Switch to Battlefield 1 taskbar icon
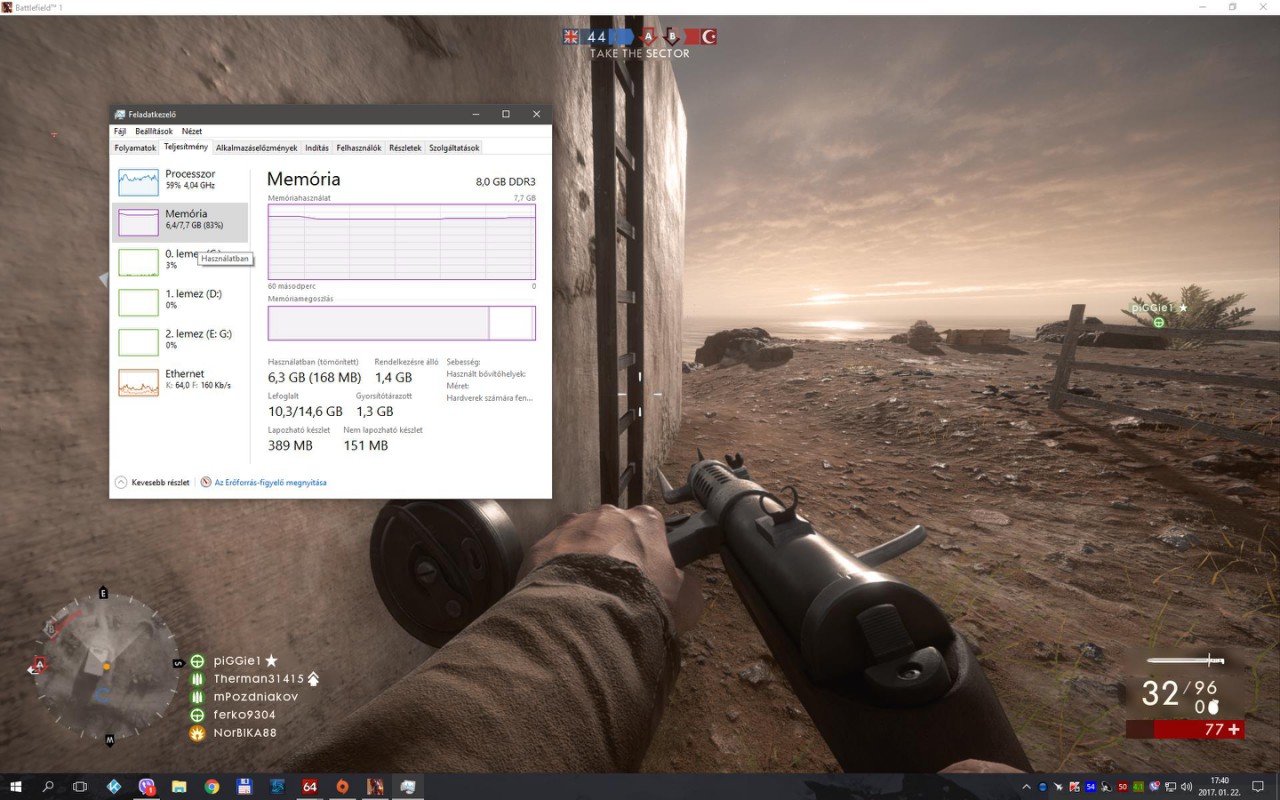 (x=375, y=786)
